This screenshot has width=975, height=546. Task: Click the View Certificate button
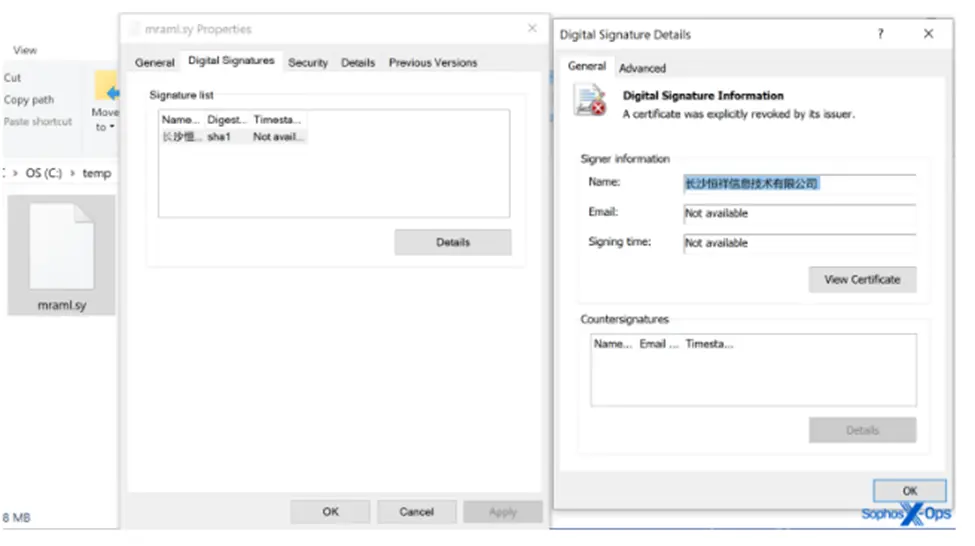click(x=862, y=280)
